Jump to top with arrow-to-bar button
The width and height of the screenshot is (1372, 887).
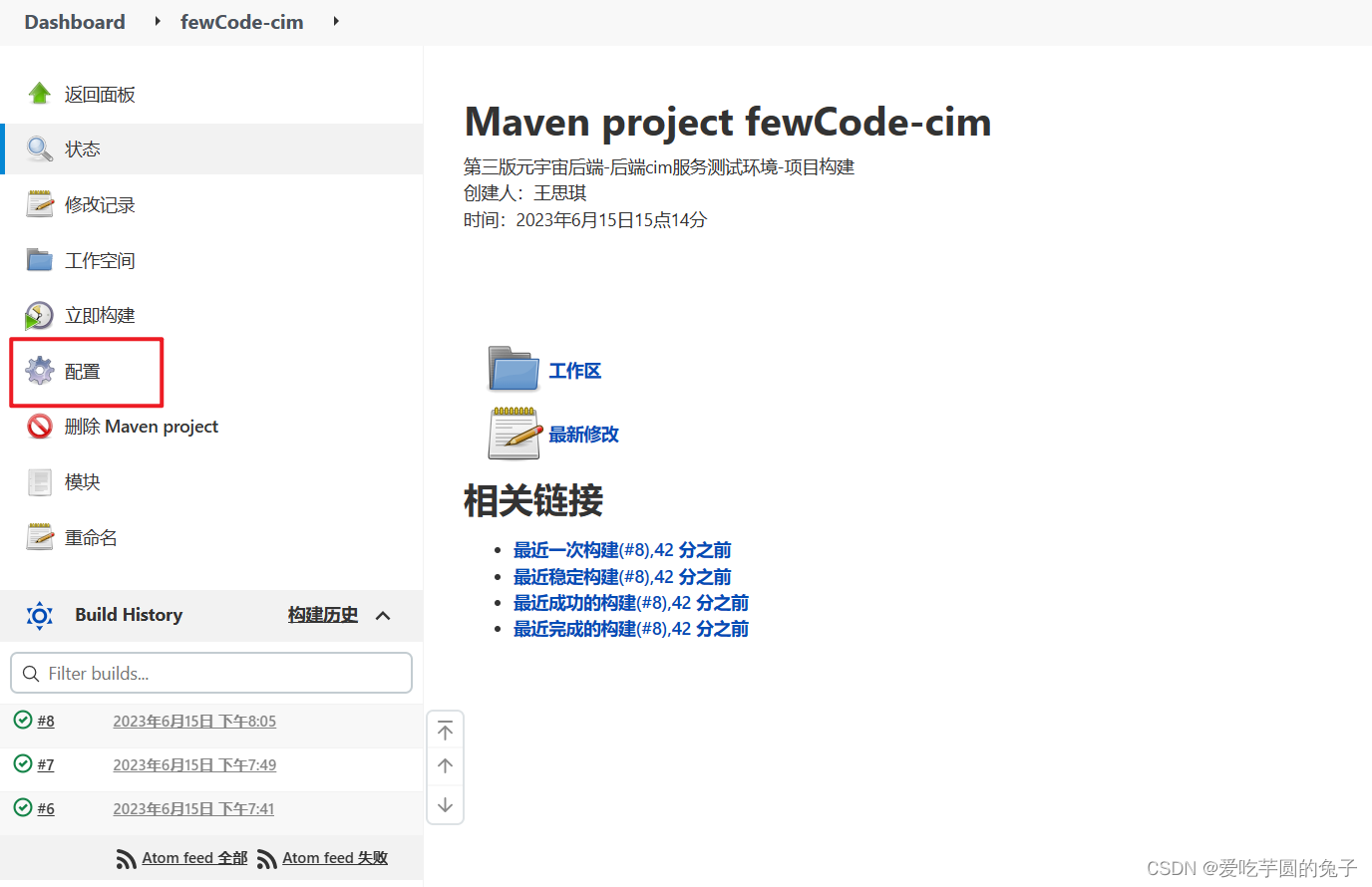pyautogui.click(x=446, y=731)
